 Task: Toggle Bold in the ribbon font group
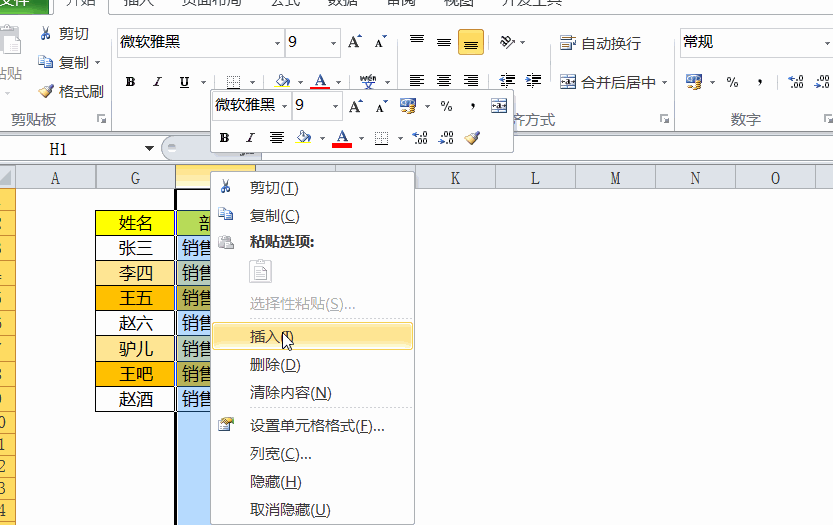coord(130,82)
